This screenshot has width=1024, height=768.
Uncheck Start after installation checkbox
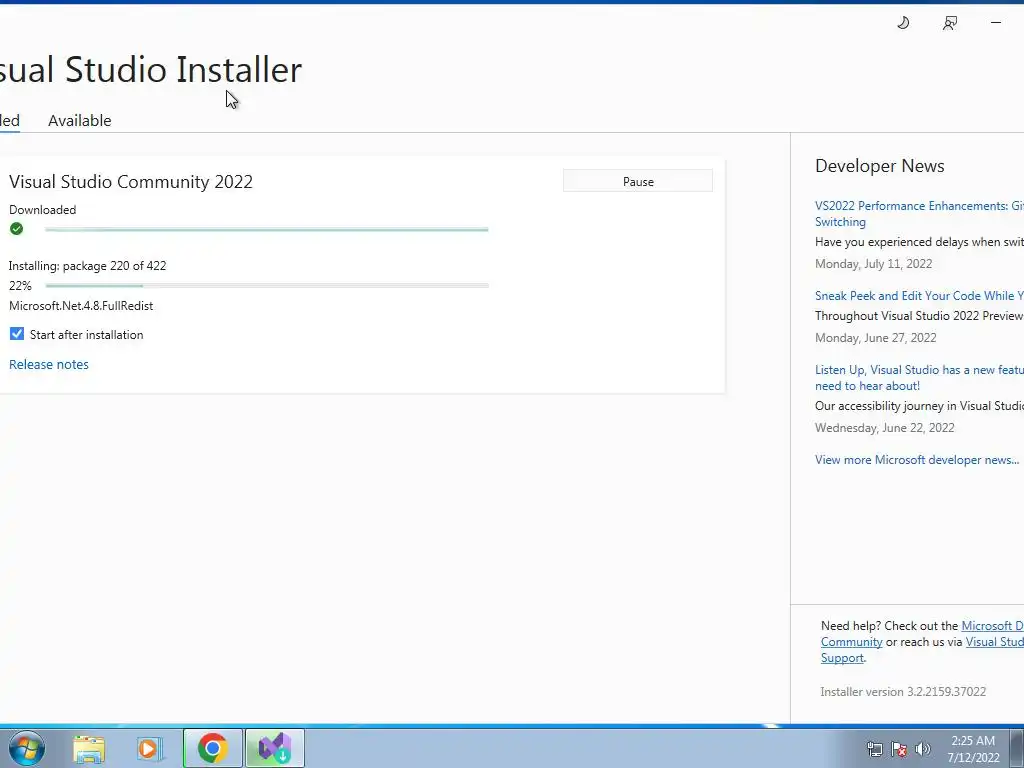(x=17, y=334)
